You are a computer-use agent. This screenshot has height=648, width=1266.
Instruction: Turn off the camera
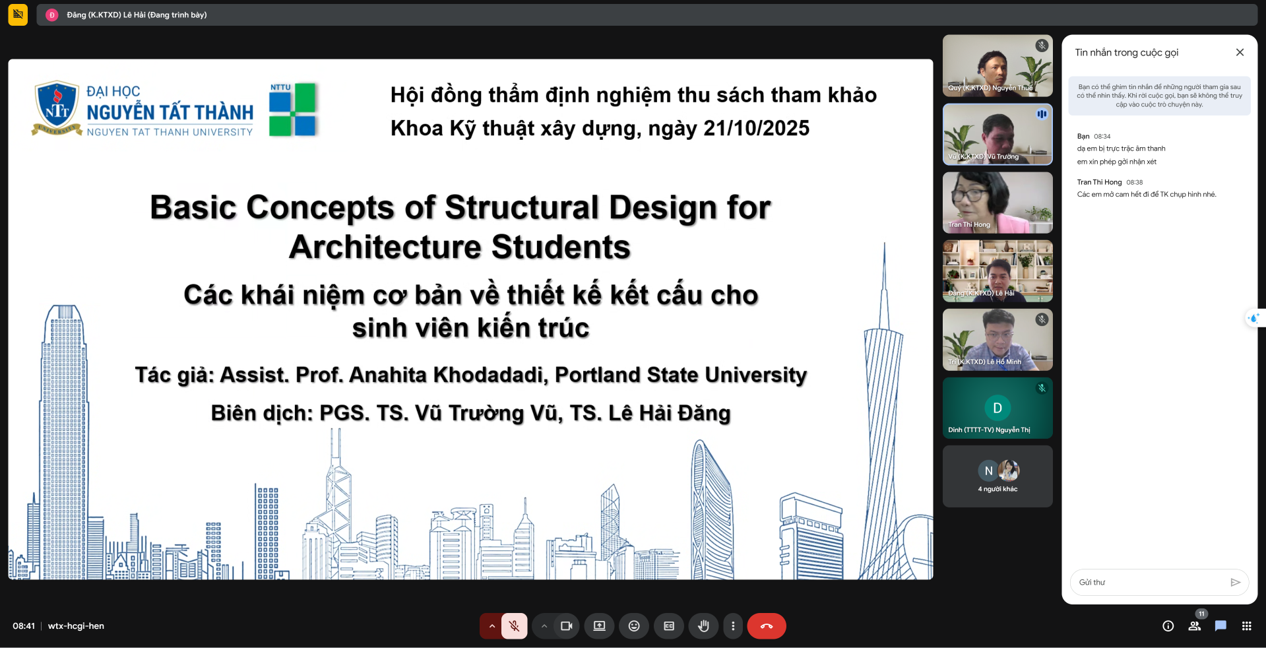pos(566,626)
